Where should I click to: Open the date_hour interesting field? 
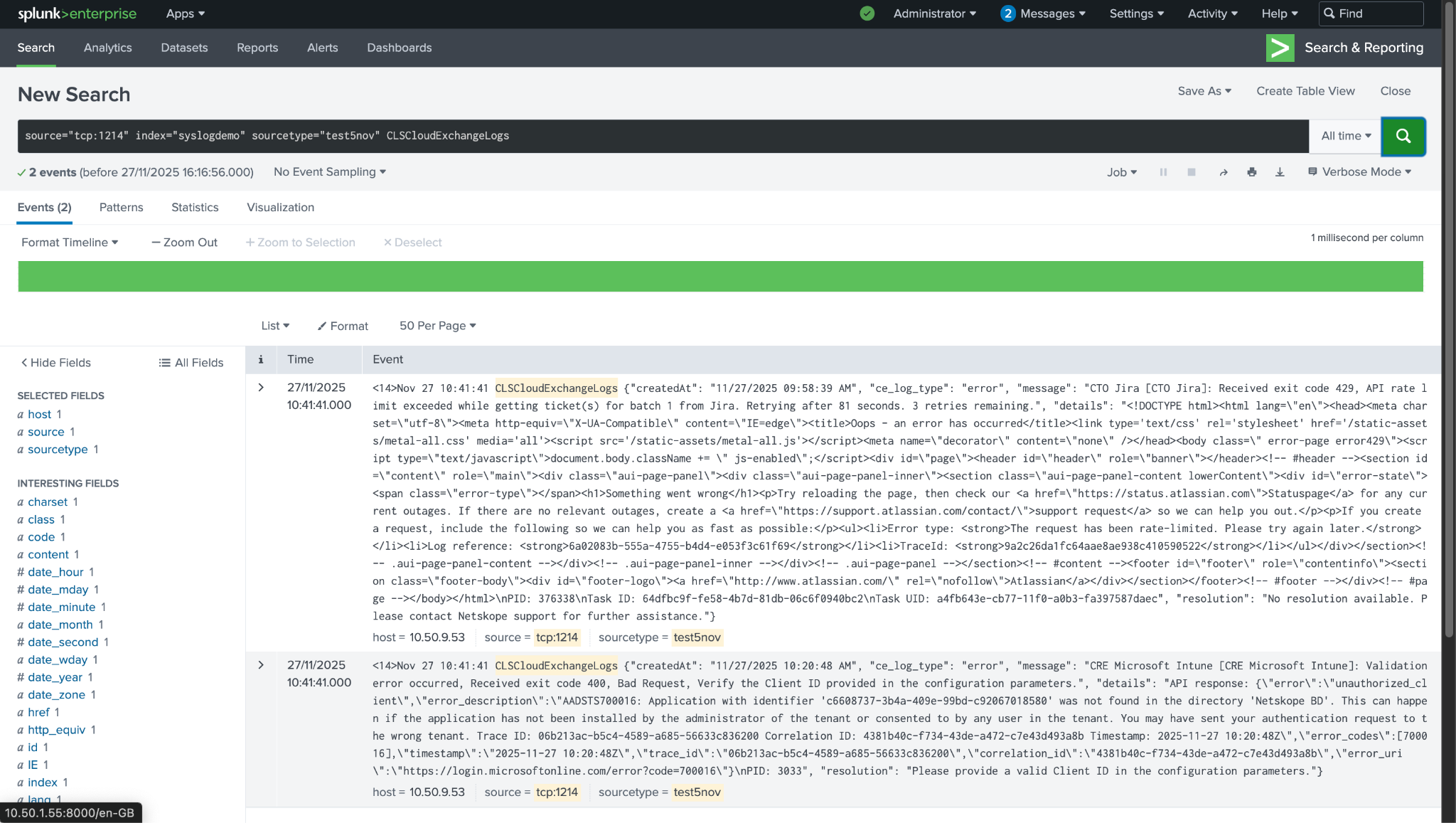click(55, 572)
